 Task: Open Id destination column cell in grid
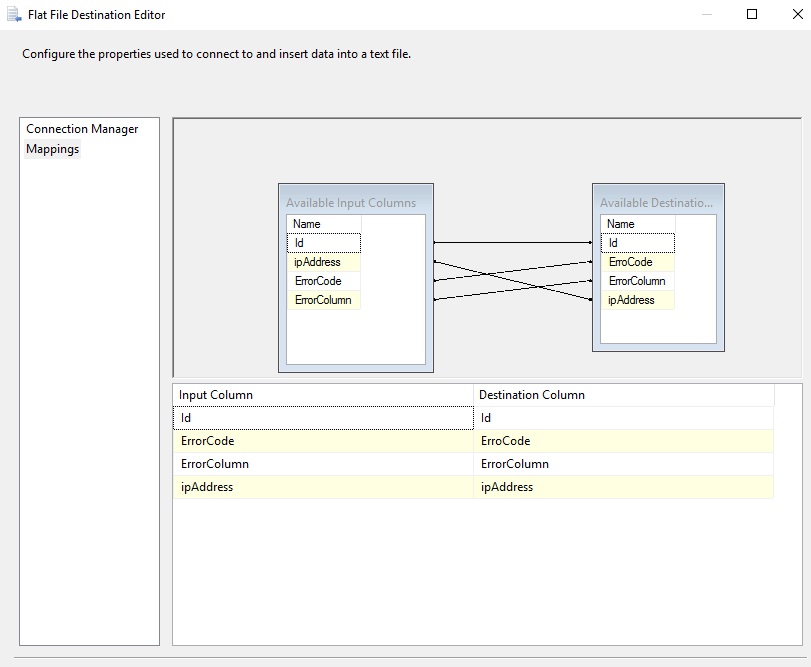pyautogui.click(x=624, y=418)
